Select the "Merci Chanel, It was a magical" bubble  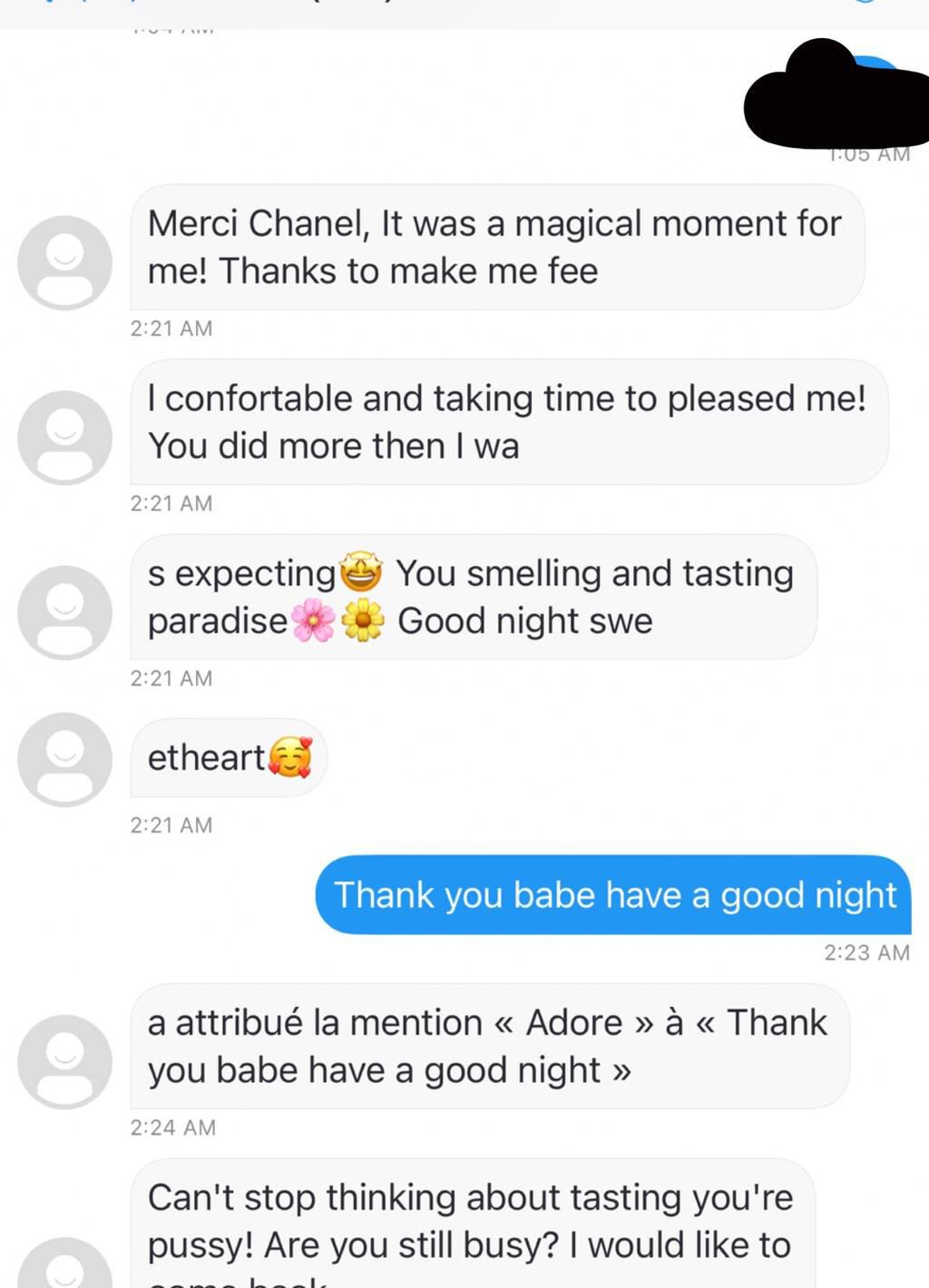496,247
